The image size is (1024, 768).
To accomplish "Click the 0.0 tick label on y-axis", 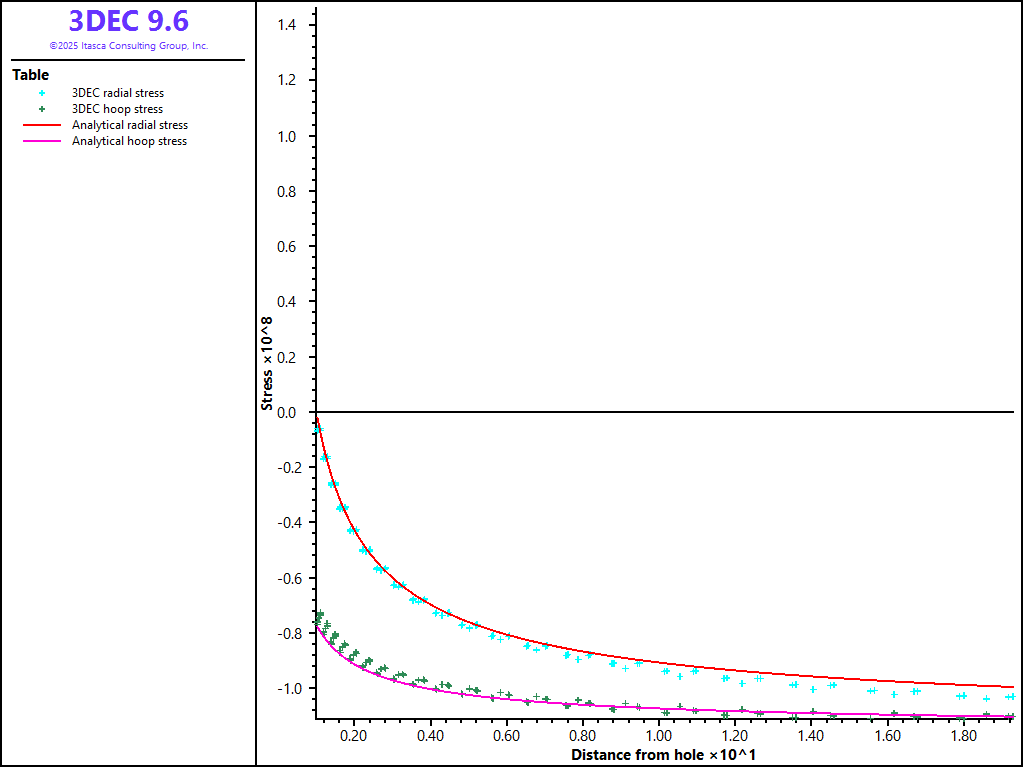I will point(288,412).
